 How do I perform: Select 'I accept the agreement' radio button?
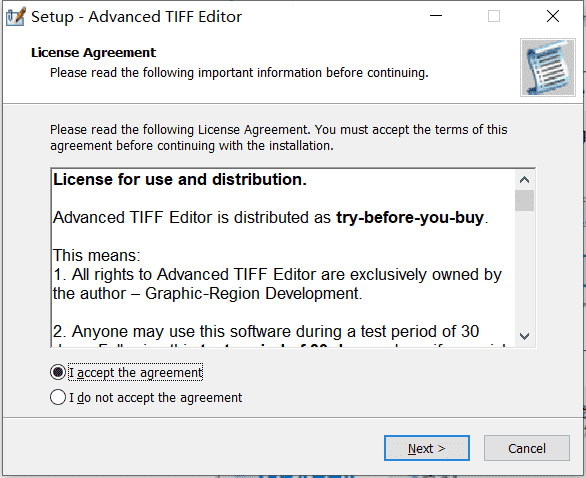[x=58, y=372]
